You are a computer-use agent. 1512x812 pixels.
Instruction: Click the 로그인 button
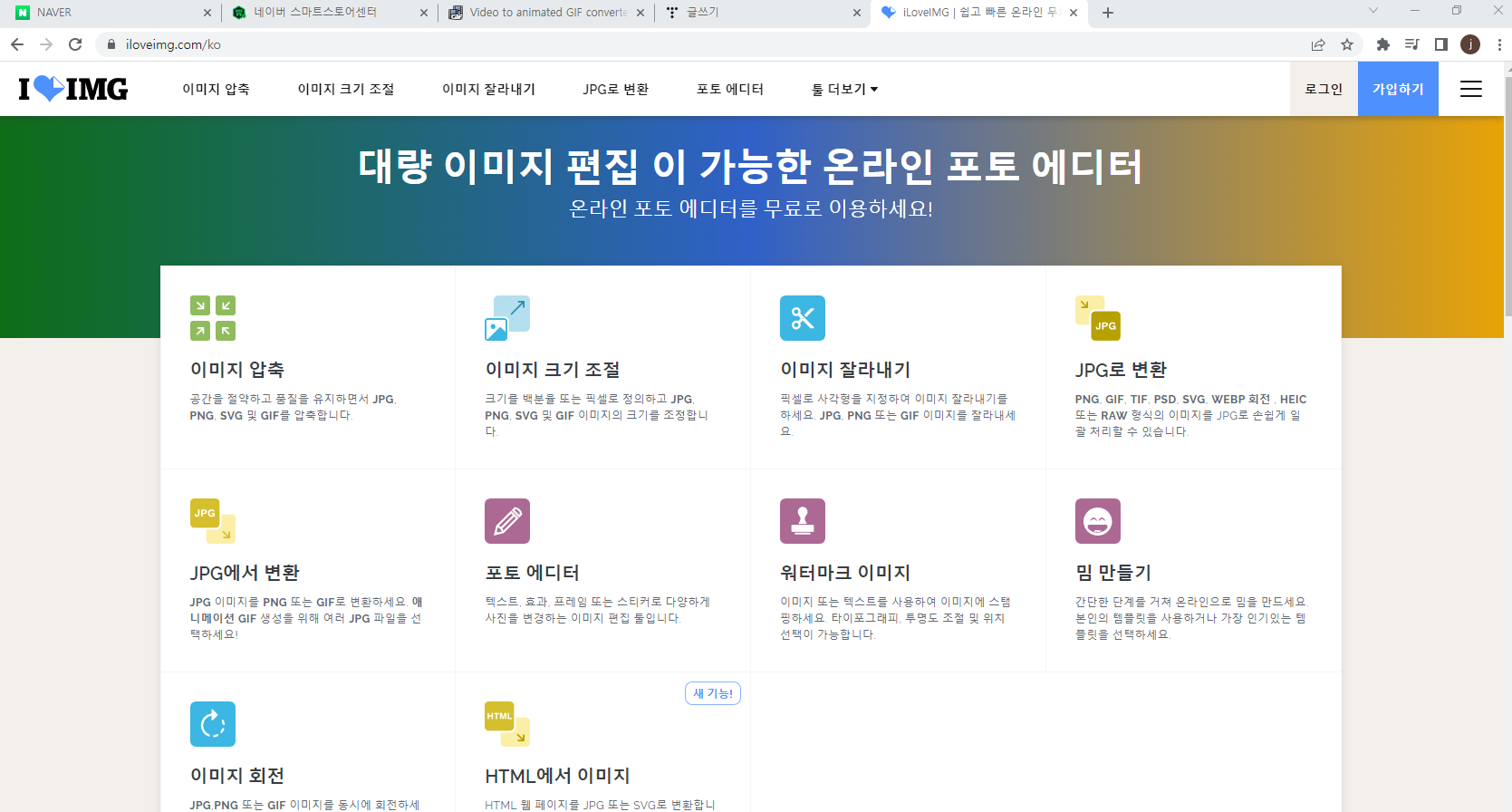pos(1324,89)
